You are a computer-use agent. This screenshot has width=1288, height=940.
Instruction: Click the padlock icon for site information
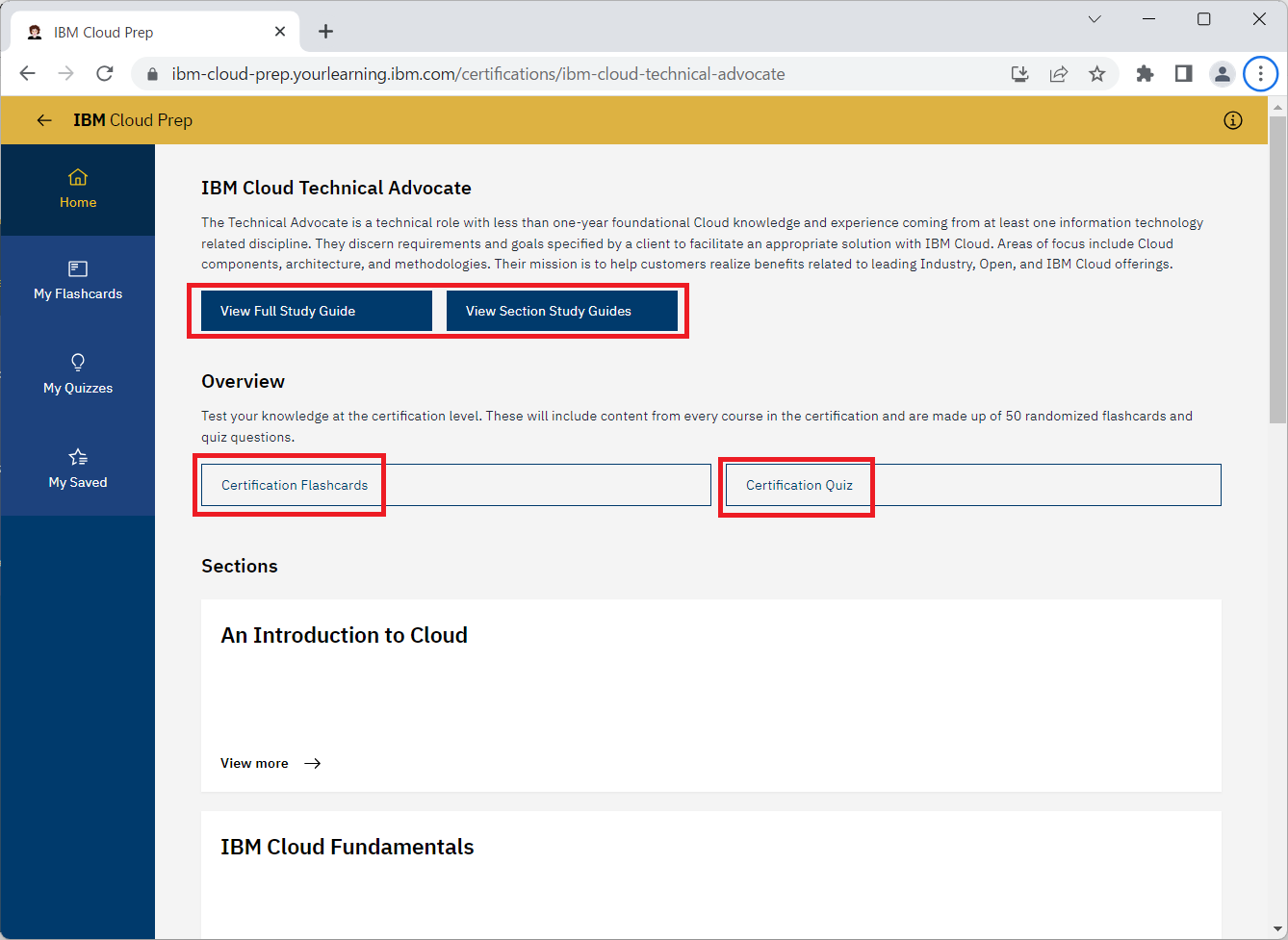click(151, 73)
